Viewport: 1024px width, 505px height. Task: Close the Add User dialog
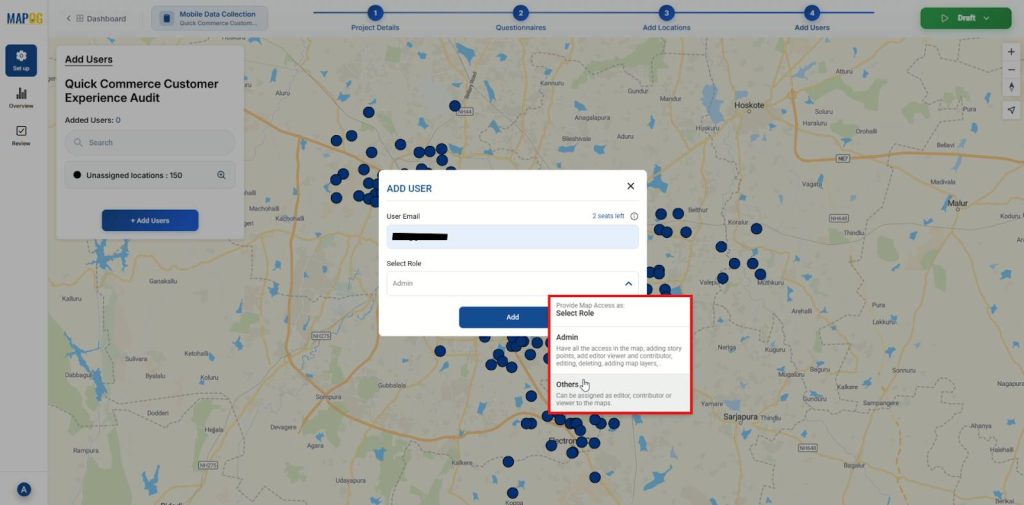pyautogui.click(x=630, y=186)
